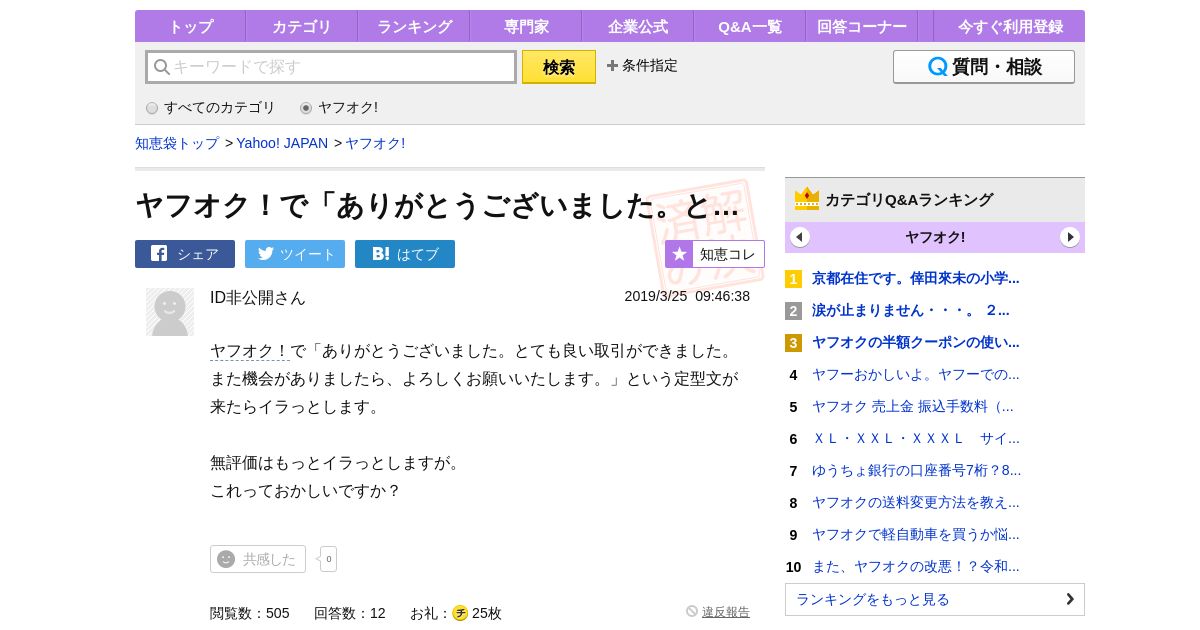Click the question title heading

(x=438, y=205)
